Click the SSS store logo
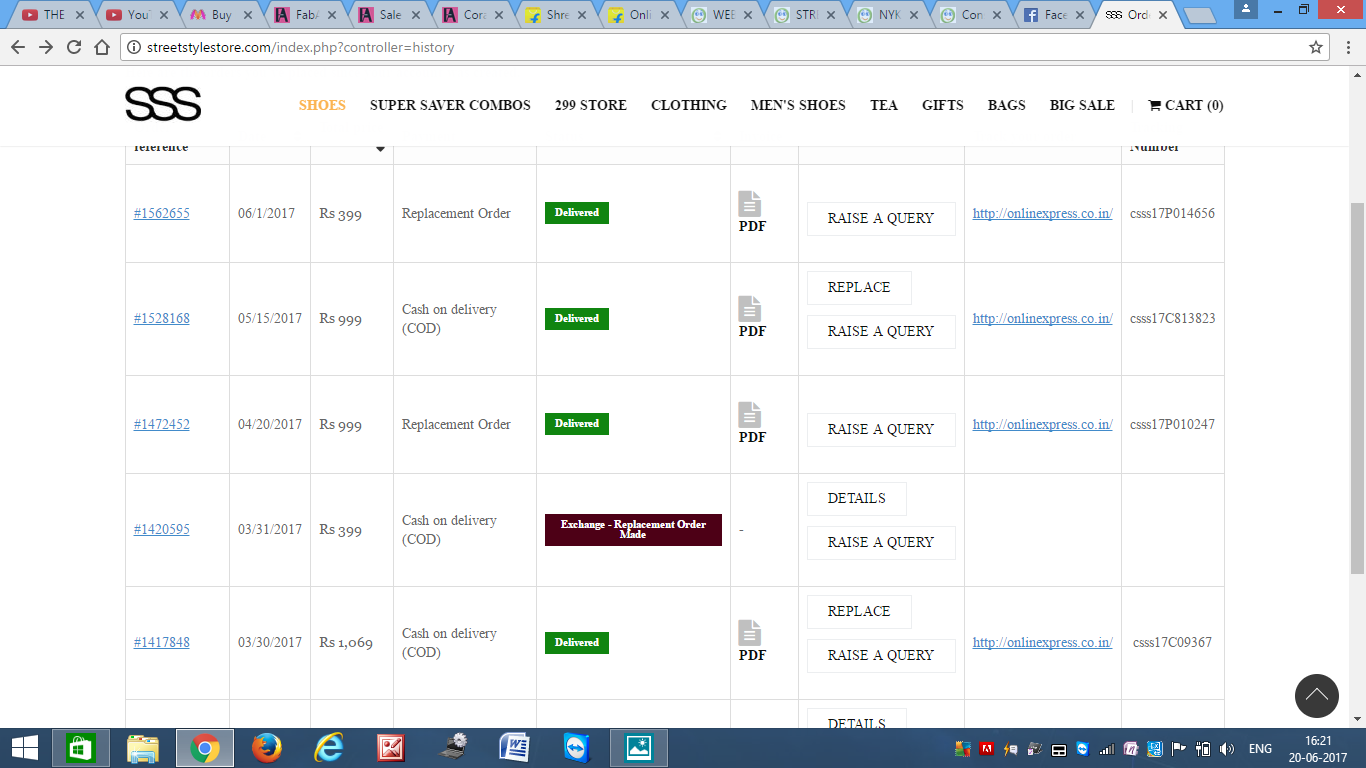This screenshot has height=768, width=1366. (163, 104)
